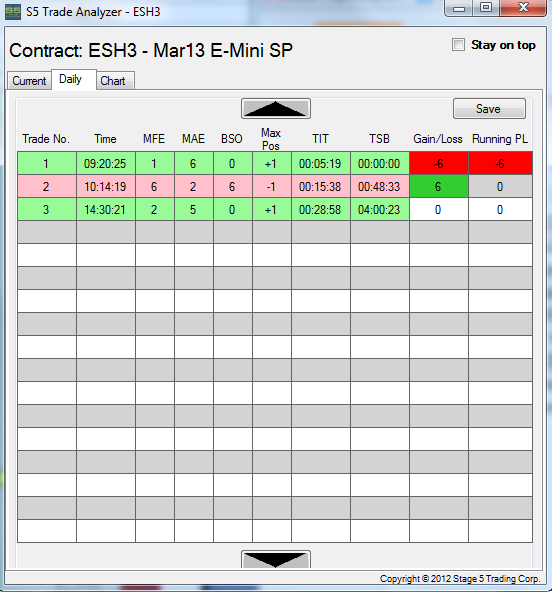This screenshot has height=592, width=552.
Task: Click Trade No. 1 cell
Action: 47,163
